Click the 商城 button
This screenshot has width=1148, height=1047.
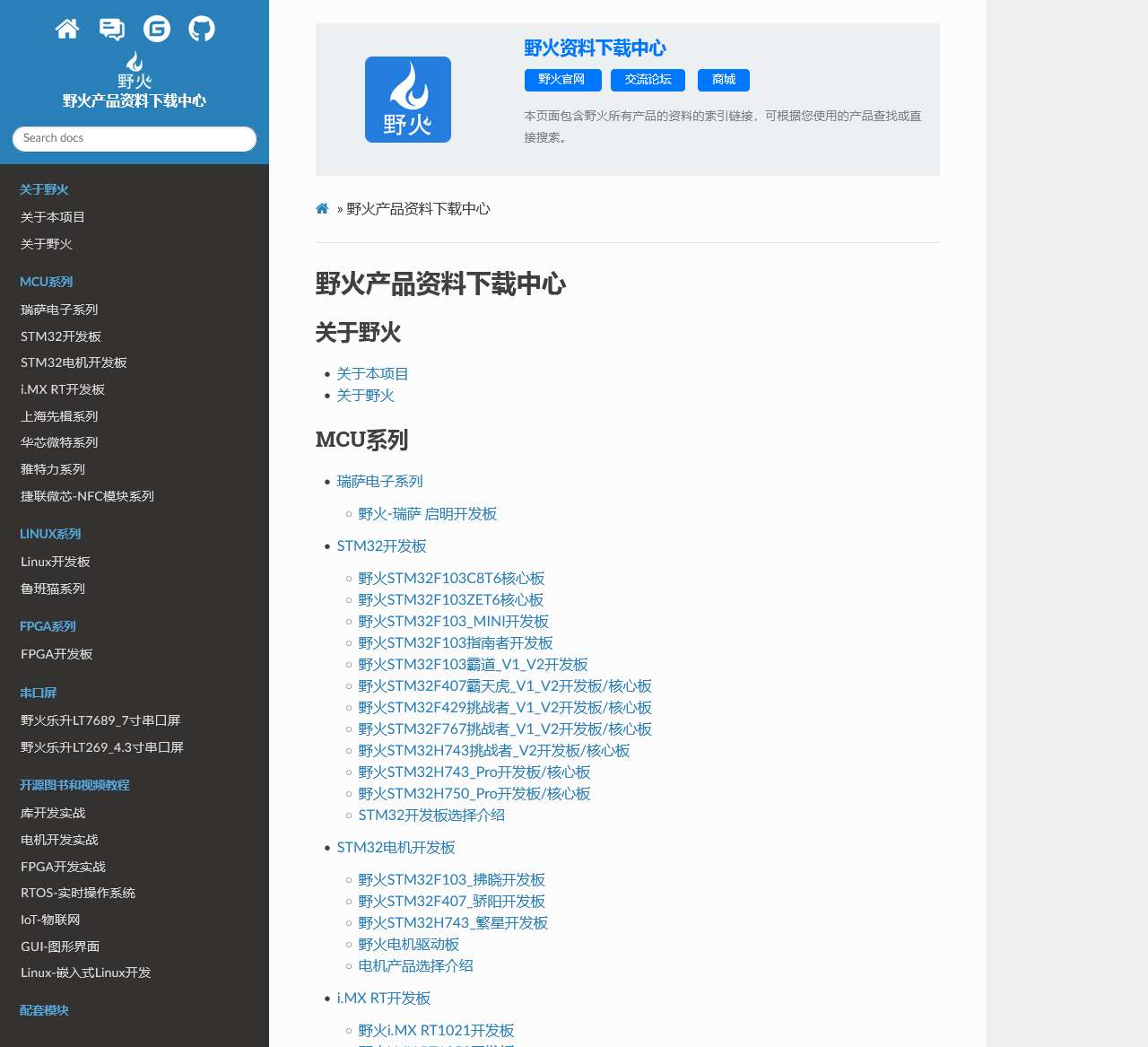(724, 80)
